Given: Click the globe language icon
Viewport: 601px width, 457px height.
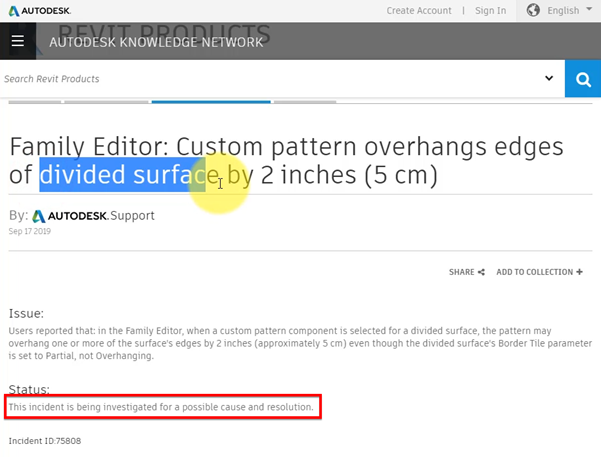Looking at the screenshot, I should click(x=533, y=10).
